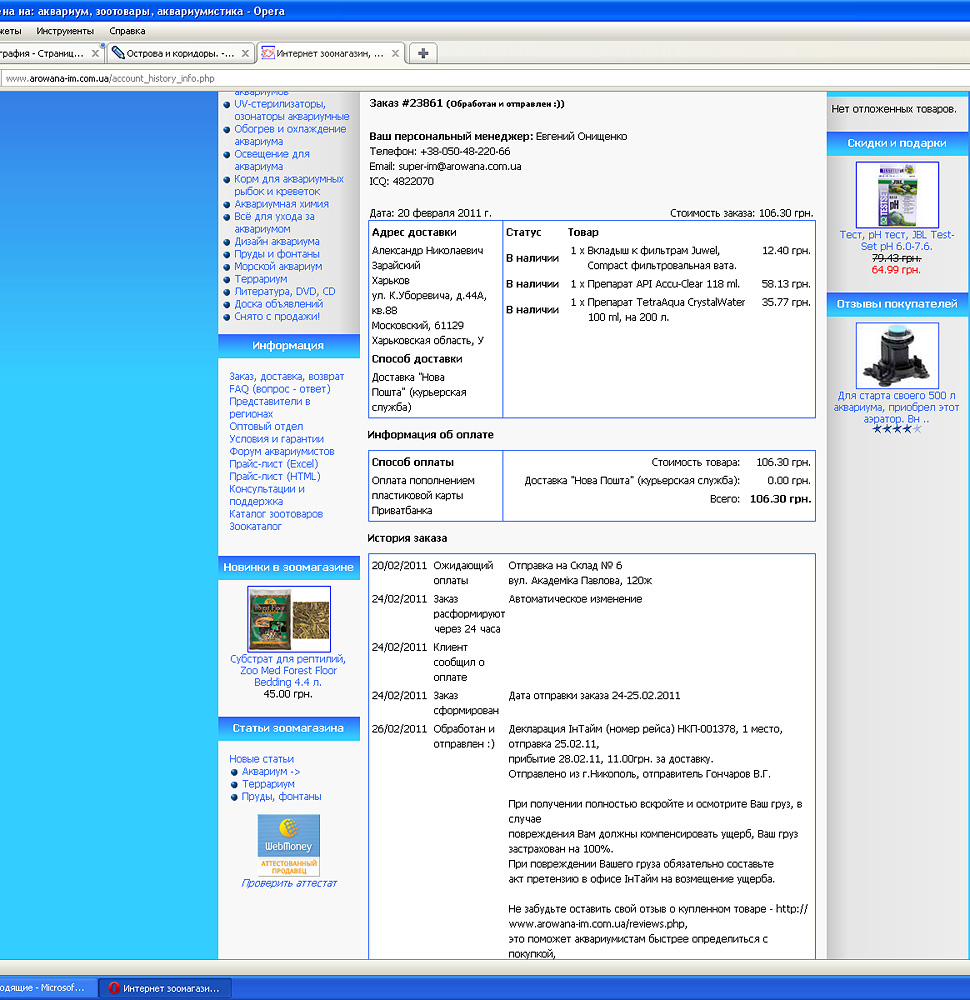The width and height of the screenshot is (970, 1000).
Task: Close the 'Интернет зоомагазин' tab
Action: coord(396,53)
